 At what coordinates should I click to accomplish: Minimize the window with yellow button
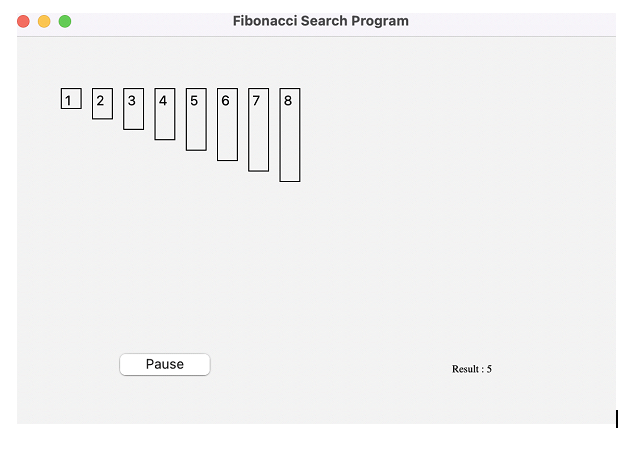coord(44,21)
